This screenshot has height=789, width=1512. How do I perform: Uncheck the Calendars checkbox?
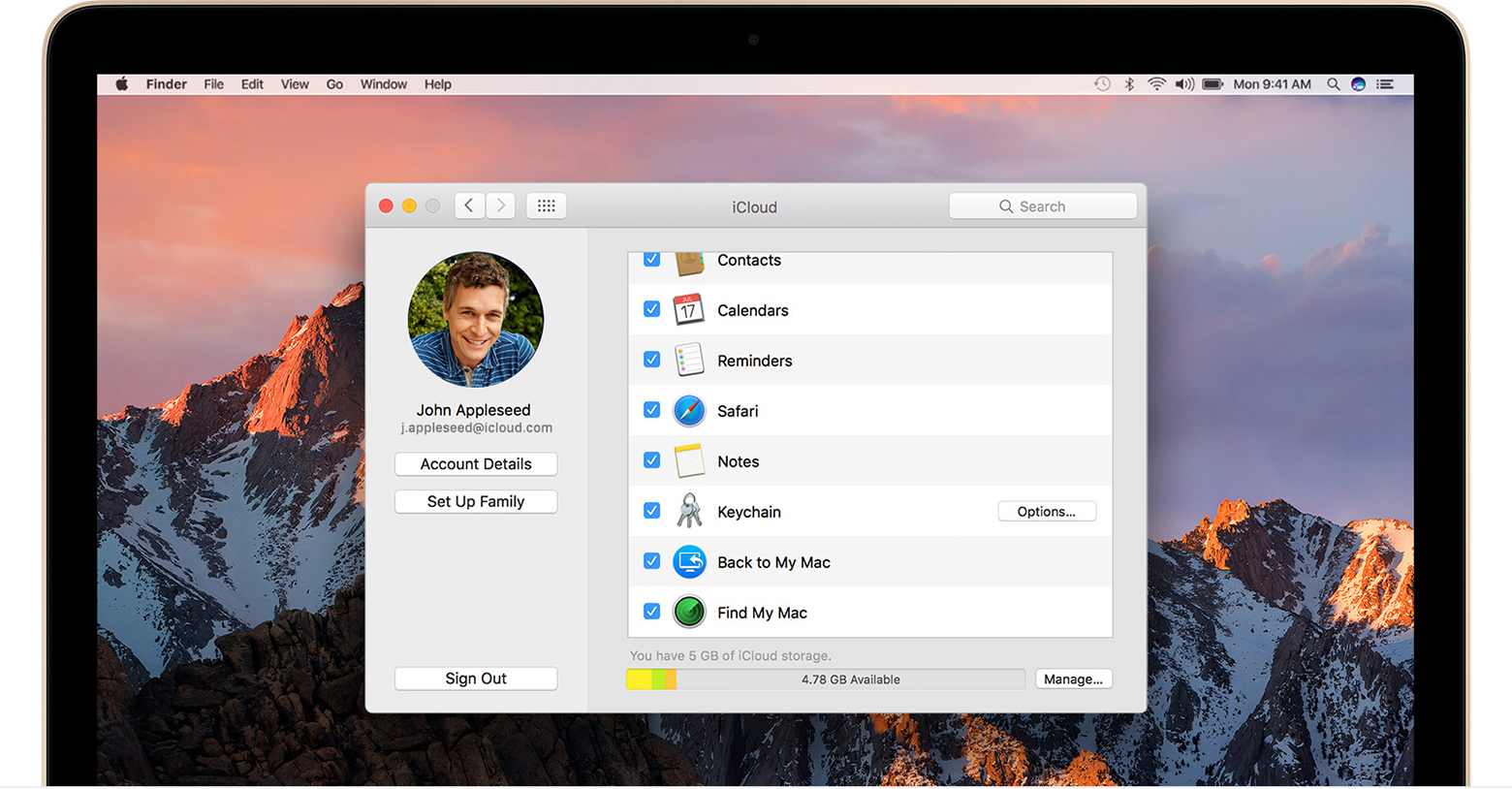652,309
